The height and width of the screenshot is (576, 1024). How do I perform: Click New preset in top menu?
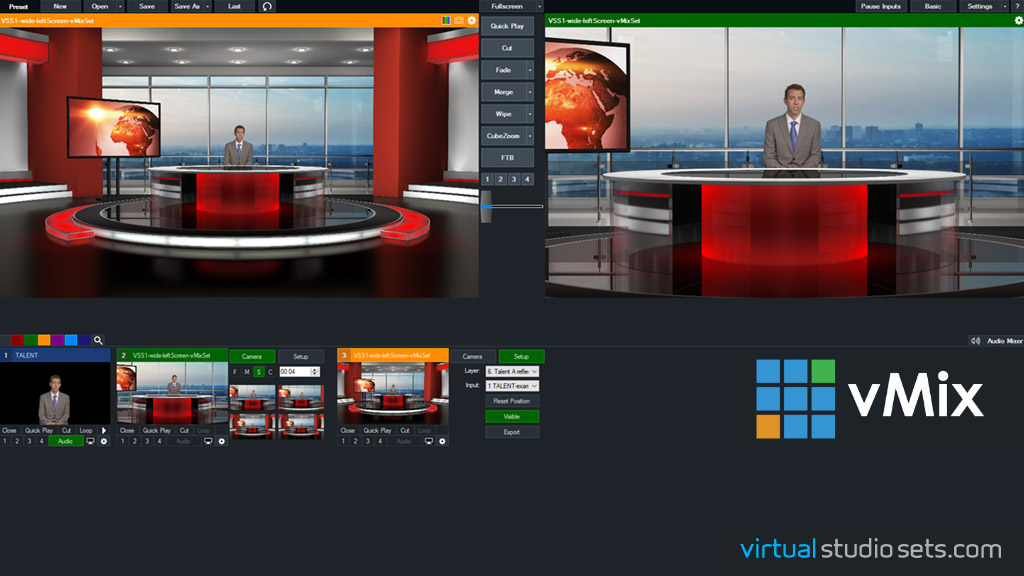pos(60,7)
